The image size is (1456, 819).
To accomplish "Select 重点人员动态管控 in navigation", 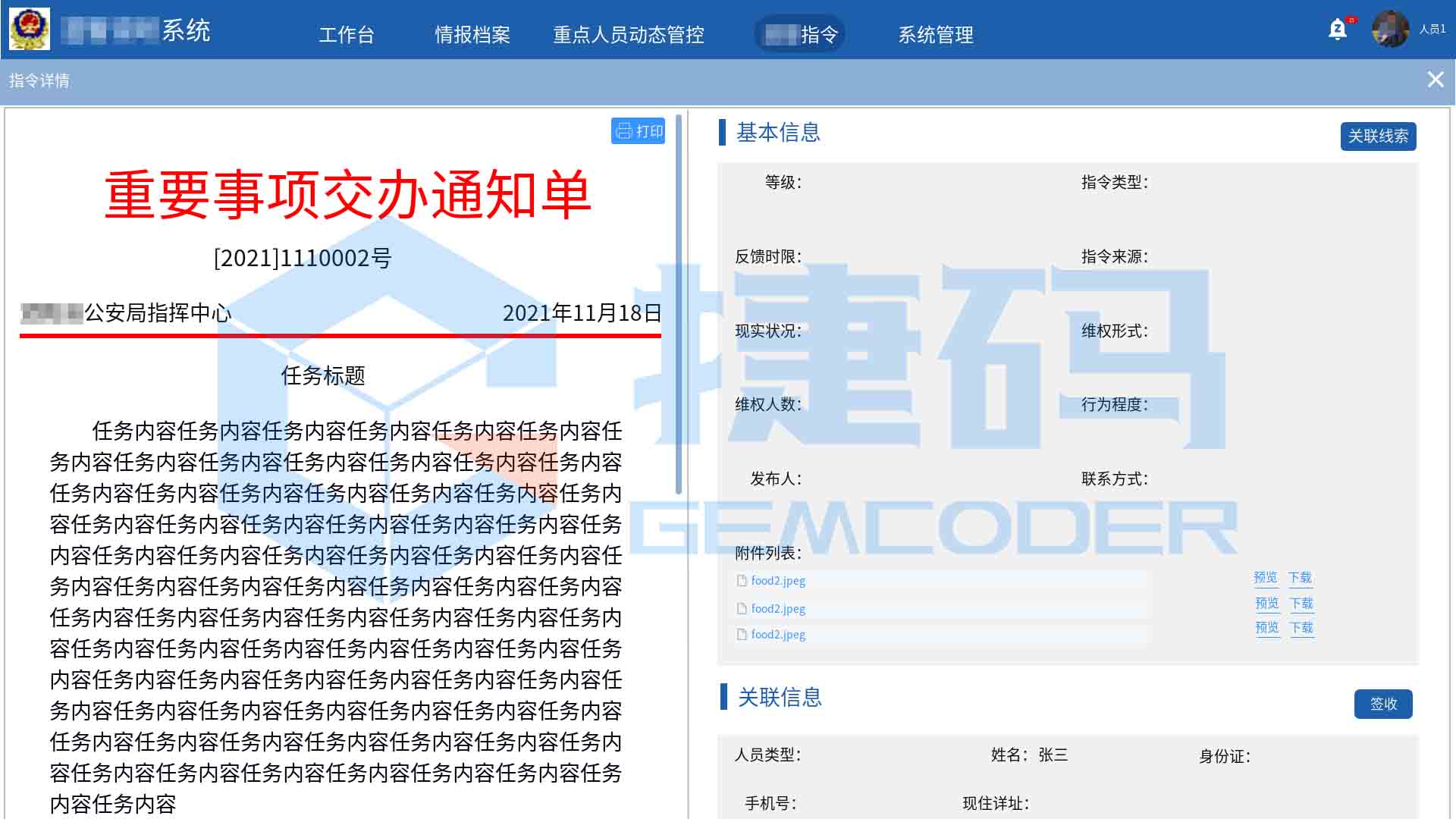I will pyautogui.click(x=630, y=34).
